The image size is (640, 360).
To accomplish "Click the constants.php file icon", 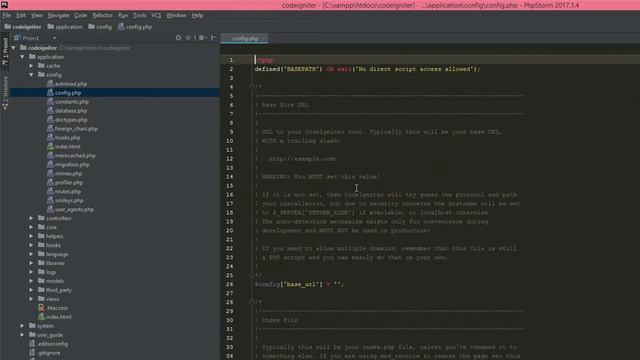I will pos(50,102).
